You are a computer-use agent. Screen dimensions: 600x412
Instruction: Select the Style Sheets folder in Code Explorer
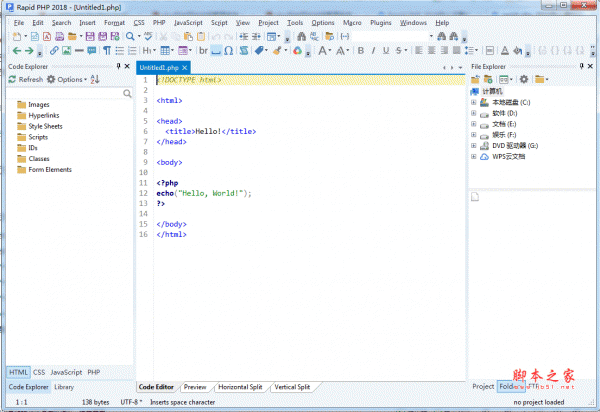45,126
